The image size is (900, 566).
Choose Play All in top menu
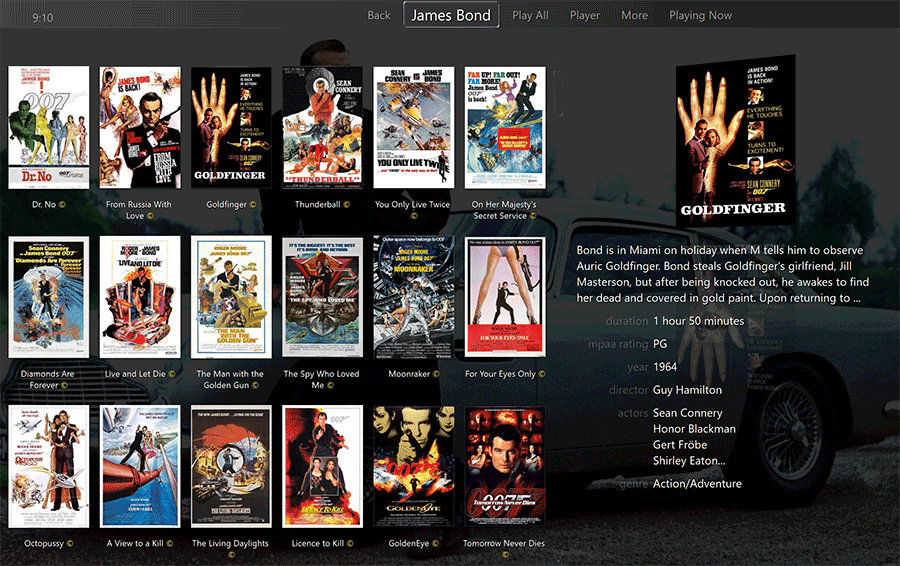click(x=530, y=15)
